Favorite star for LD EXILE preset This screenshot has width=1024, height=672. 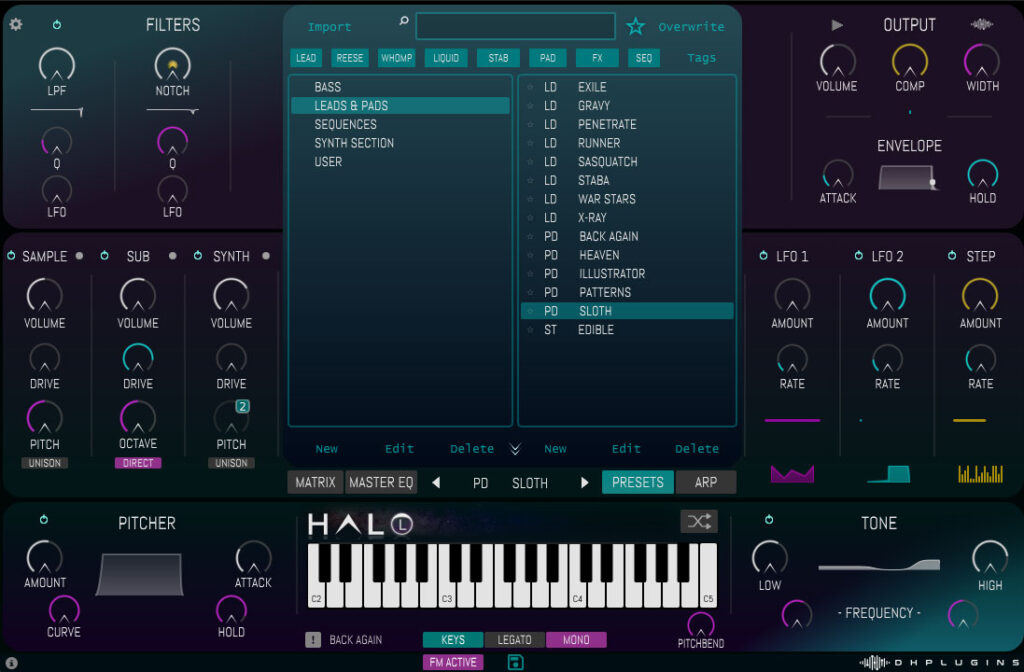pos(530,87)
